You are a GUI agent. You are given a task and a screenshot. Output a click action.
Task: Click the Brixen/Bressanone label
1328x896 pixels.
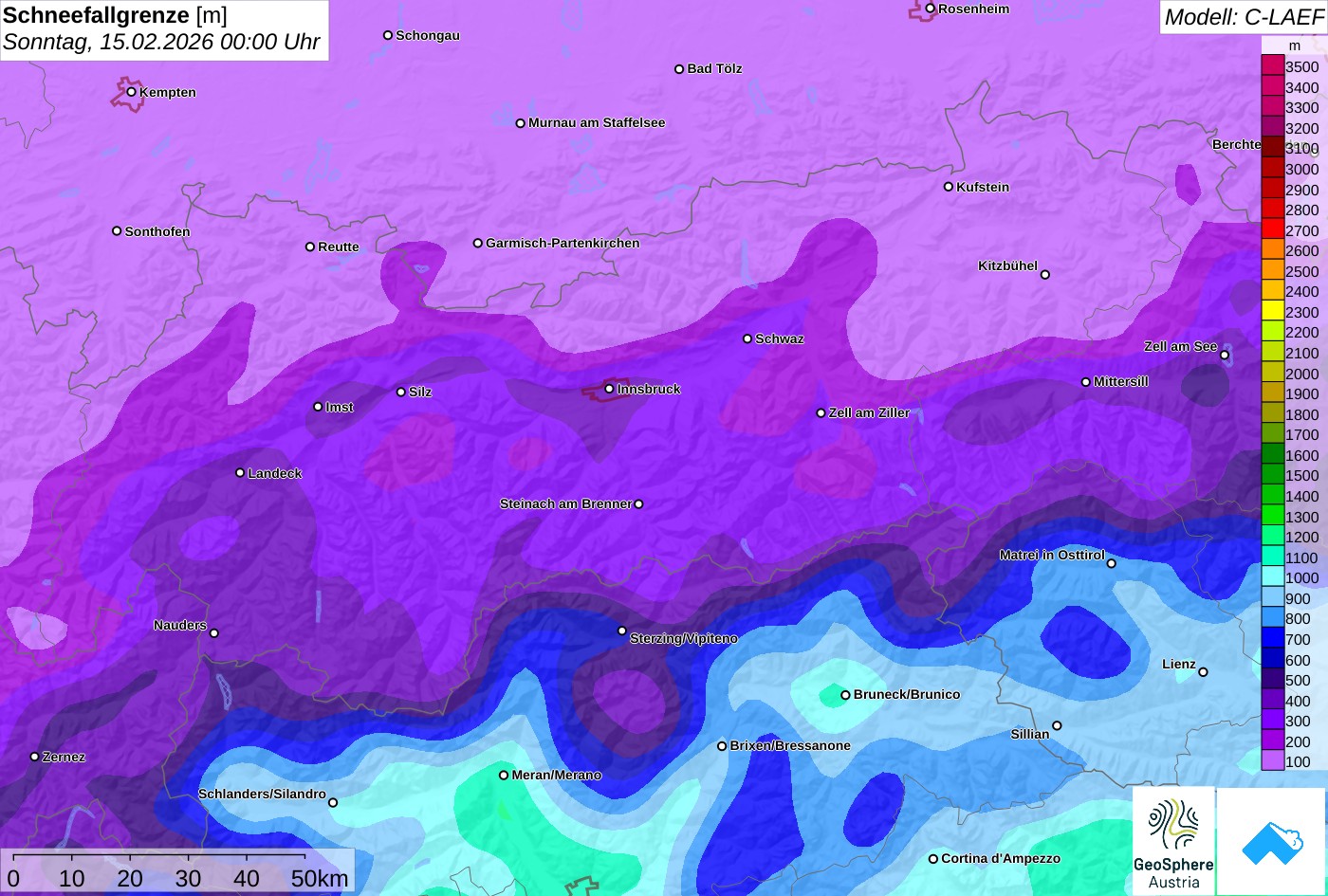coord(790,745)
